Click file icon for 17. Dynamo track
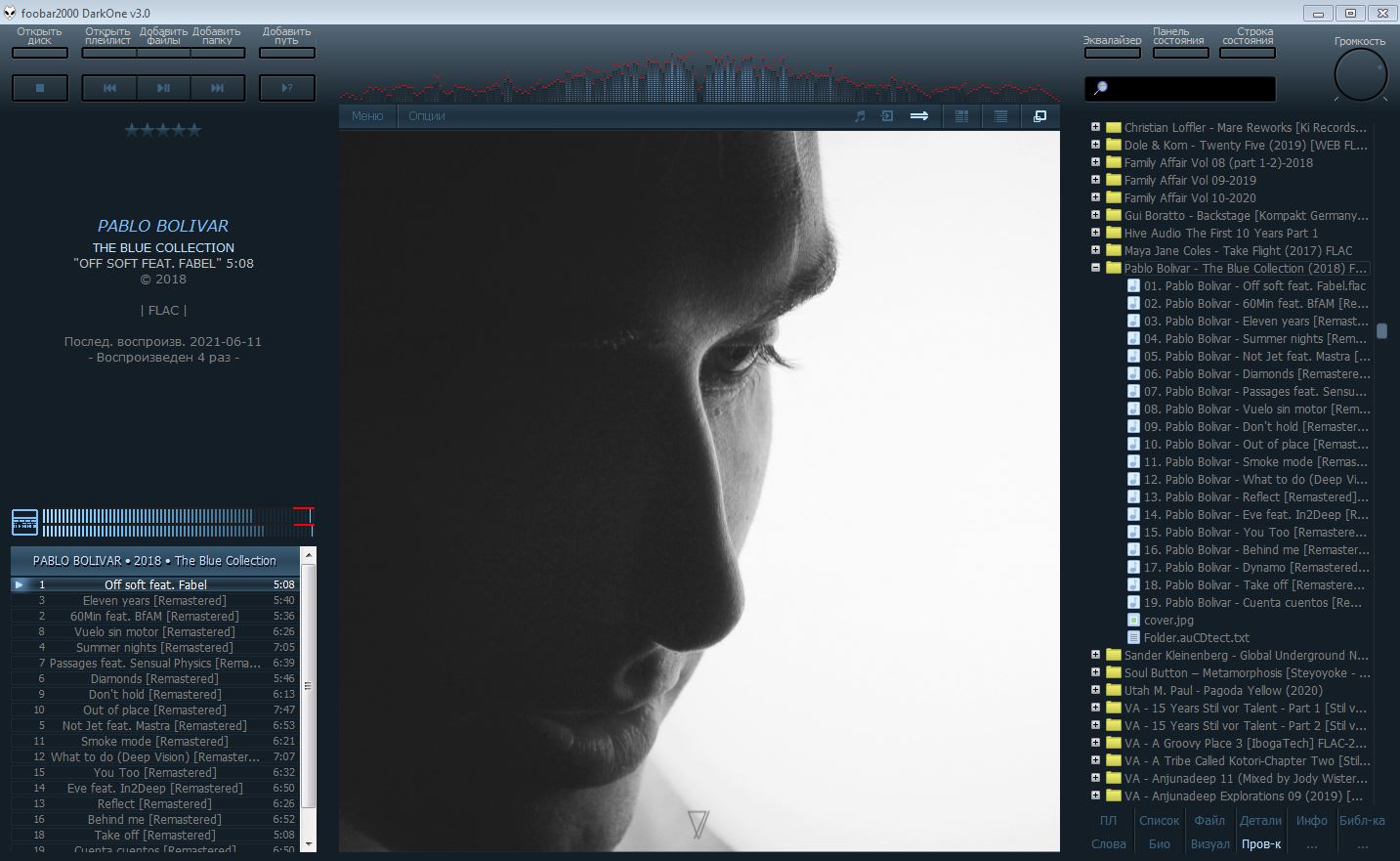Screen dimensions: 1400x861 pos(1133,567)
